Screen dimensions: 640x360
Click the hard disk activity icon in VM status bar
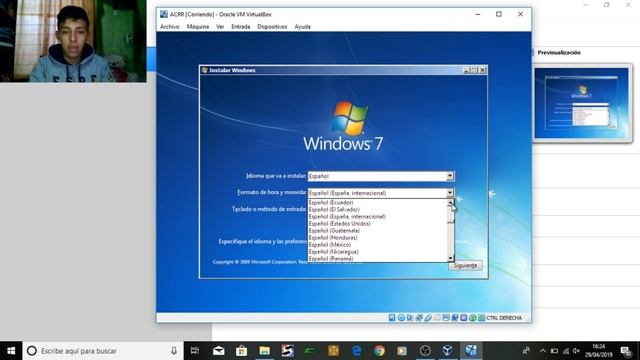(x=392, y=318)
